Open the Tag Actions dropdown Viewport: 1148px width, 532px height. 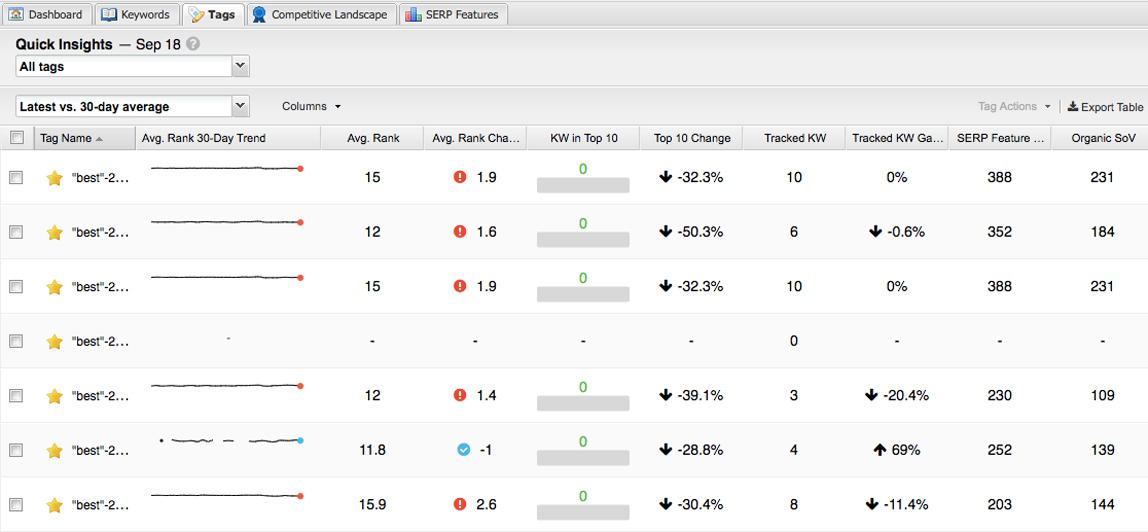pyautogui.click(x=1014, y=107)
